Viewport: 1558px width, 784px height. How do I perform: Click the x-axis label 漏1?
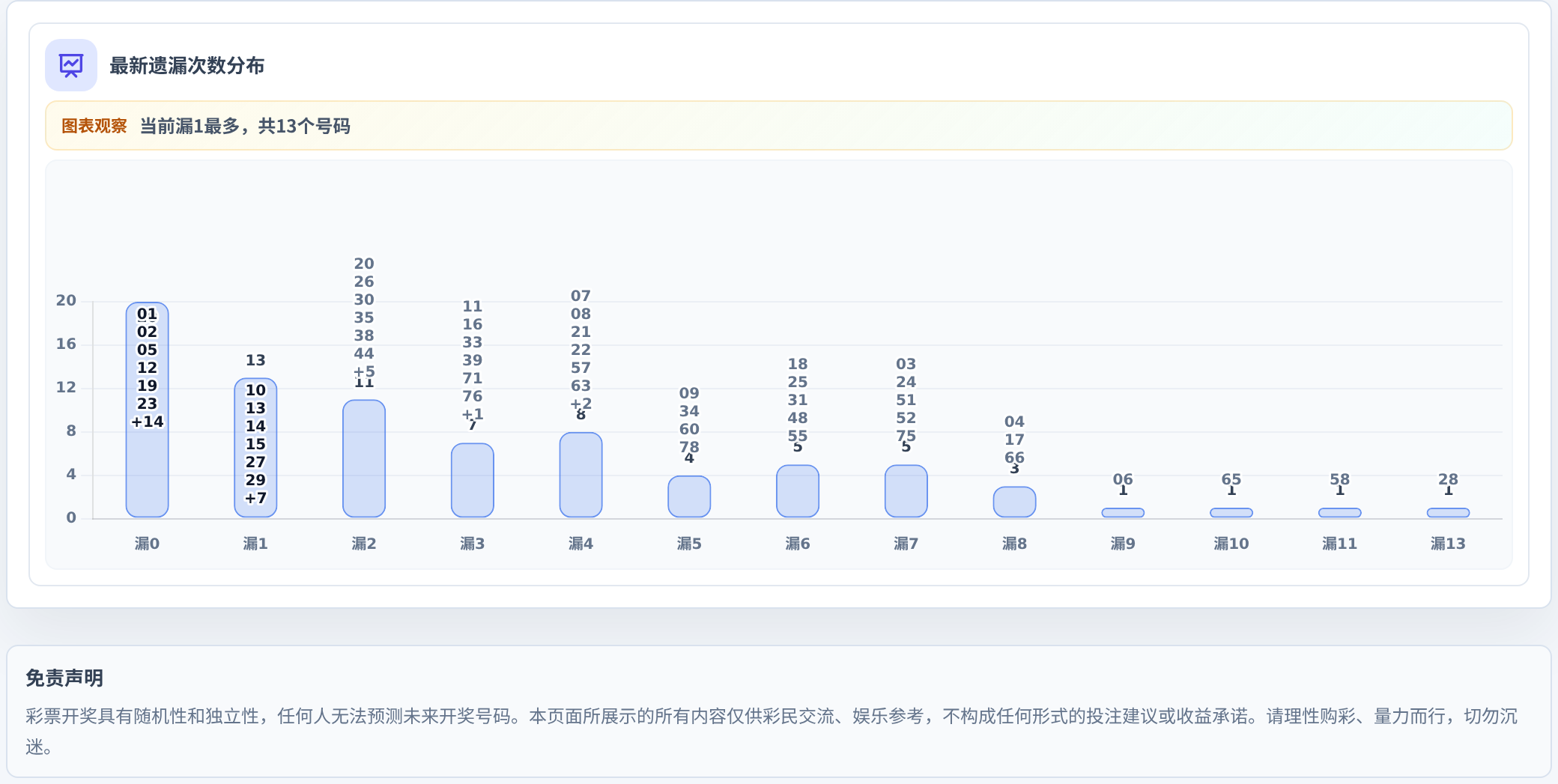tap(255, 544)
